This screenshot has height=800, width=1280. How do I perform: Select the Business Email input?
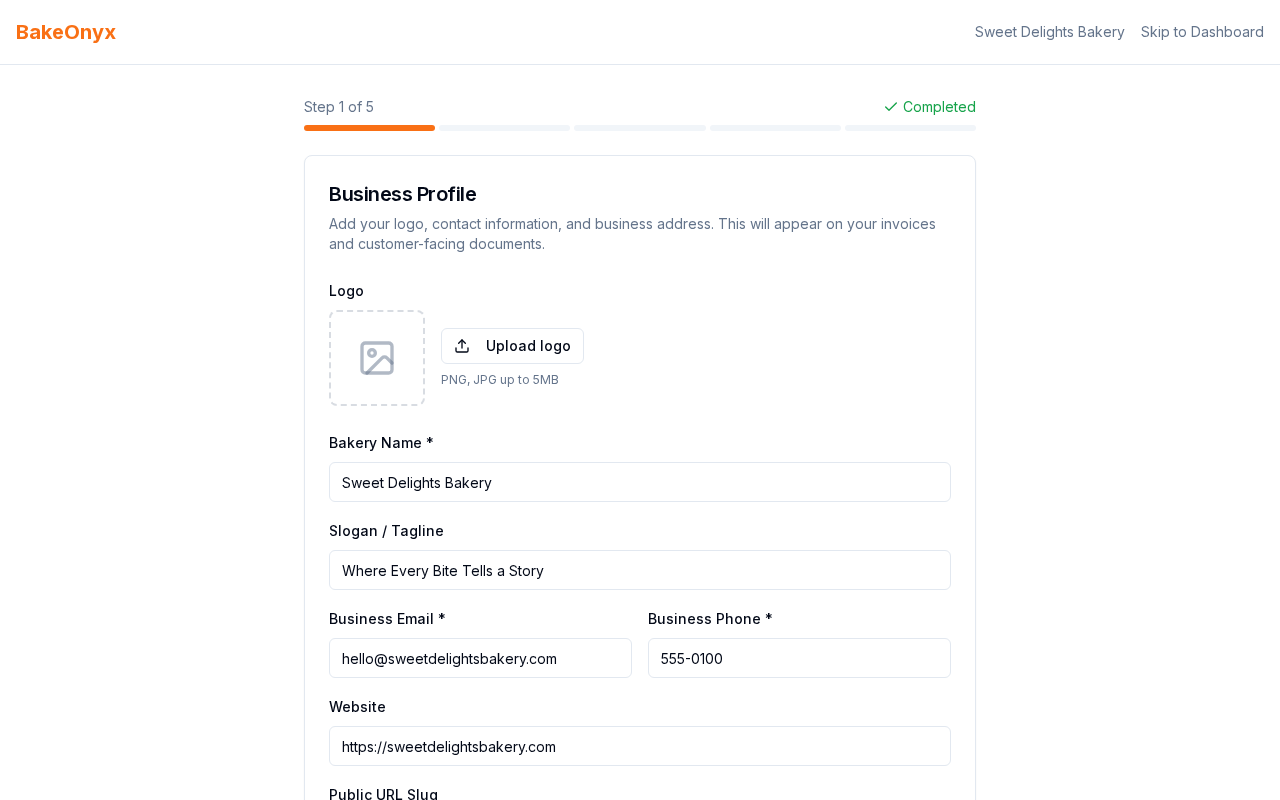480,658
